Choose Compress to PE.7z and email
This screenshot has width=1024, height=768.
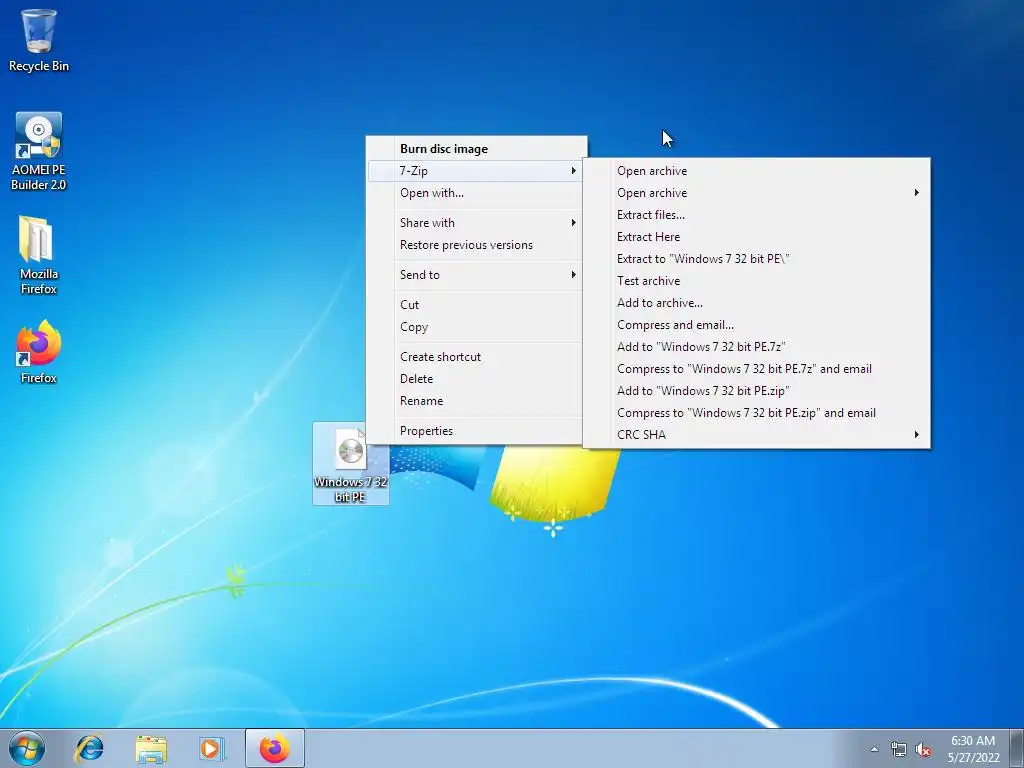[x=756, y=369]
